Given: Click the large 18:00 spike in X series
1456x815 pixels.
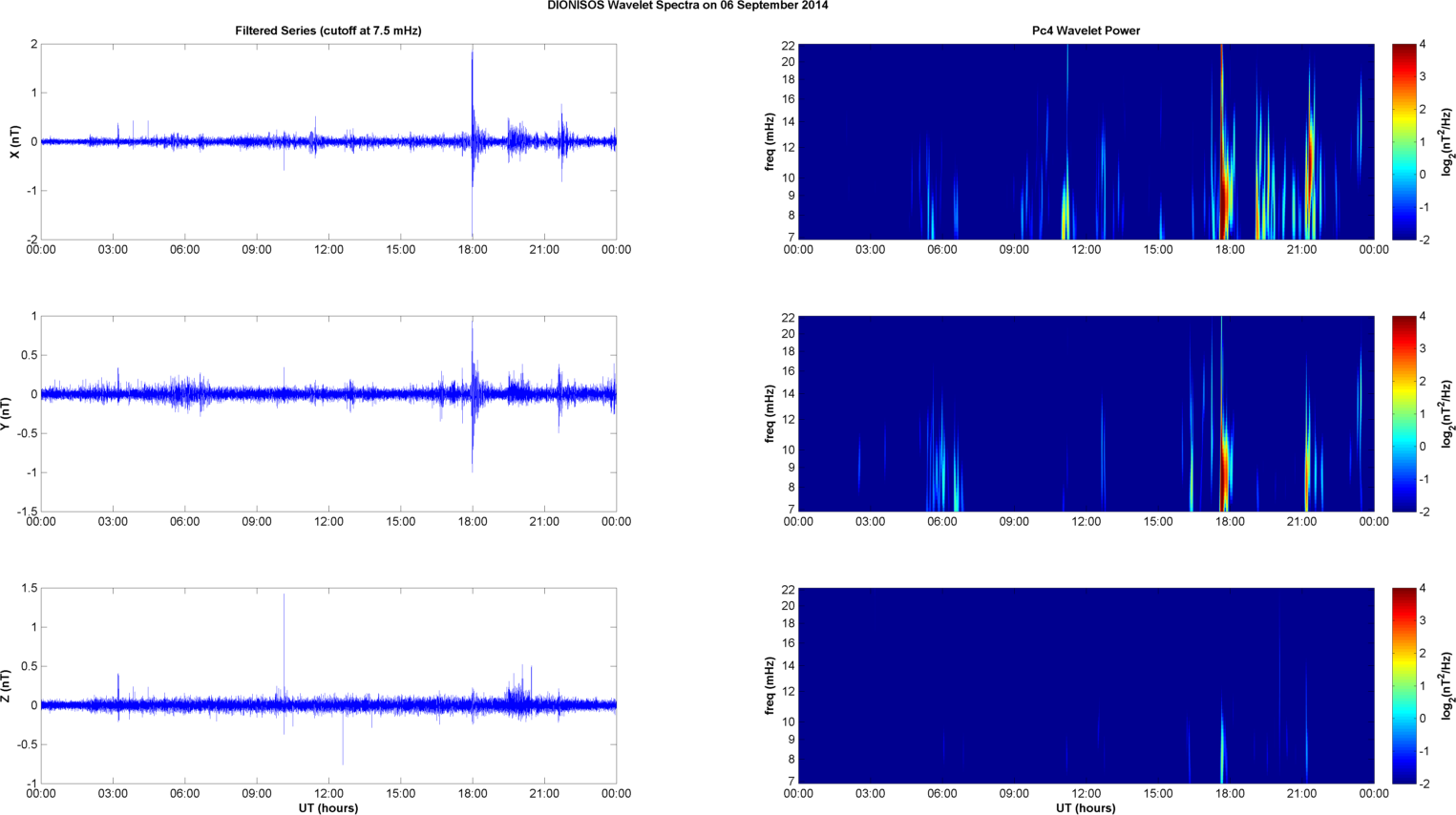Looking at the screenshot, I should [x=472, y=141].
